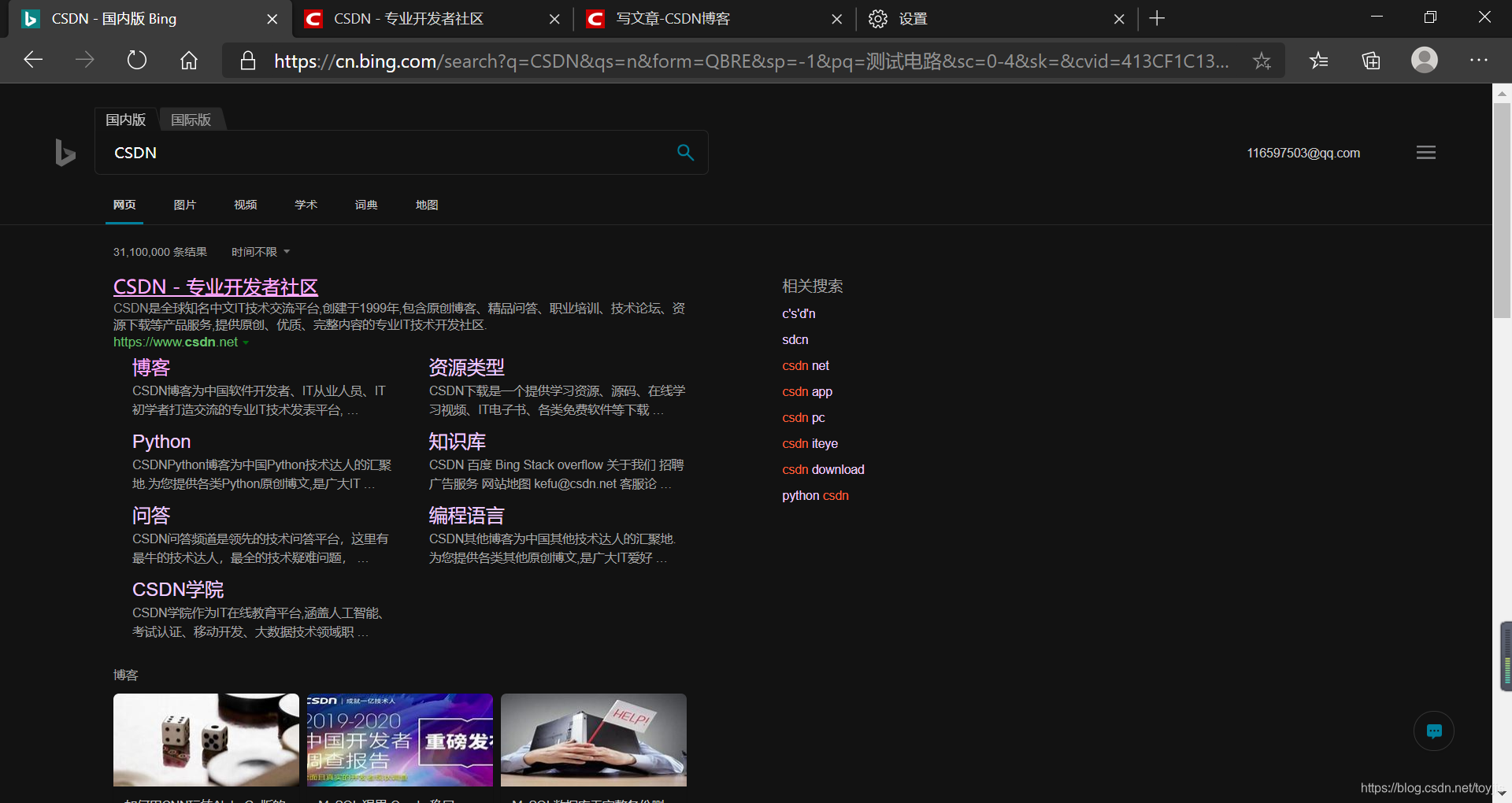Open the 2019-2020 中国开发者 report thumbnail
This screenshot has width=1512, height=803.
point(400,740)
